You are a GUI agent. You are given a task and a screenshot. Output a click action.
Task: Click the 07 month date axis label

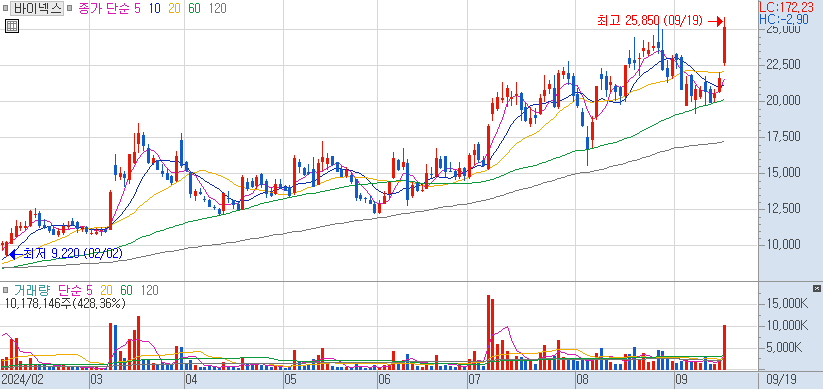tap(474, 379)
